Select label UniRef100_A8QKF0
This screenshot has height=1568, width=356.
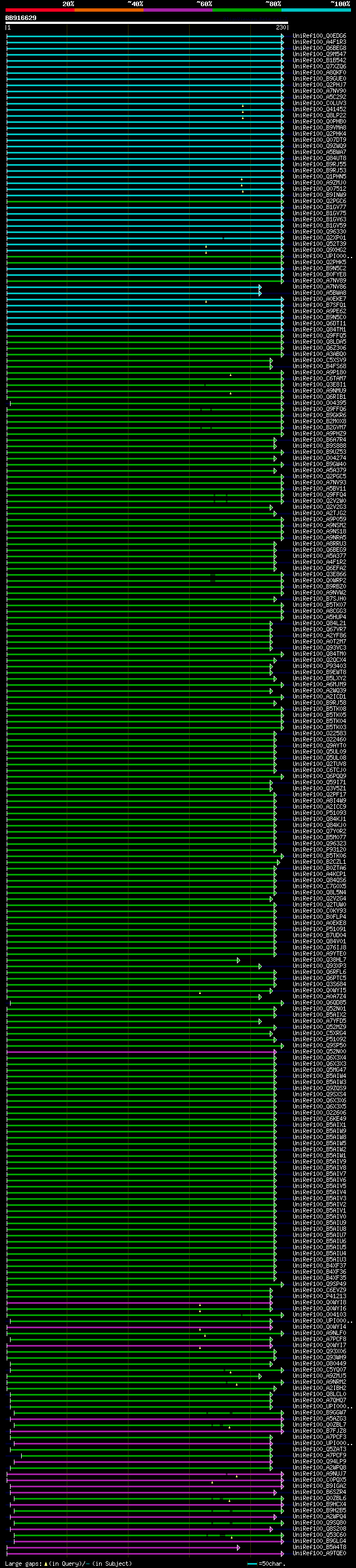point(319,72)
